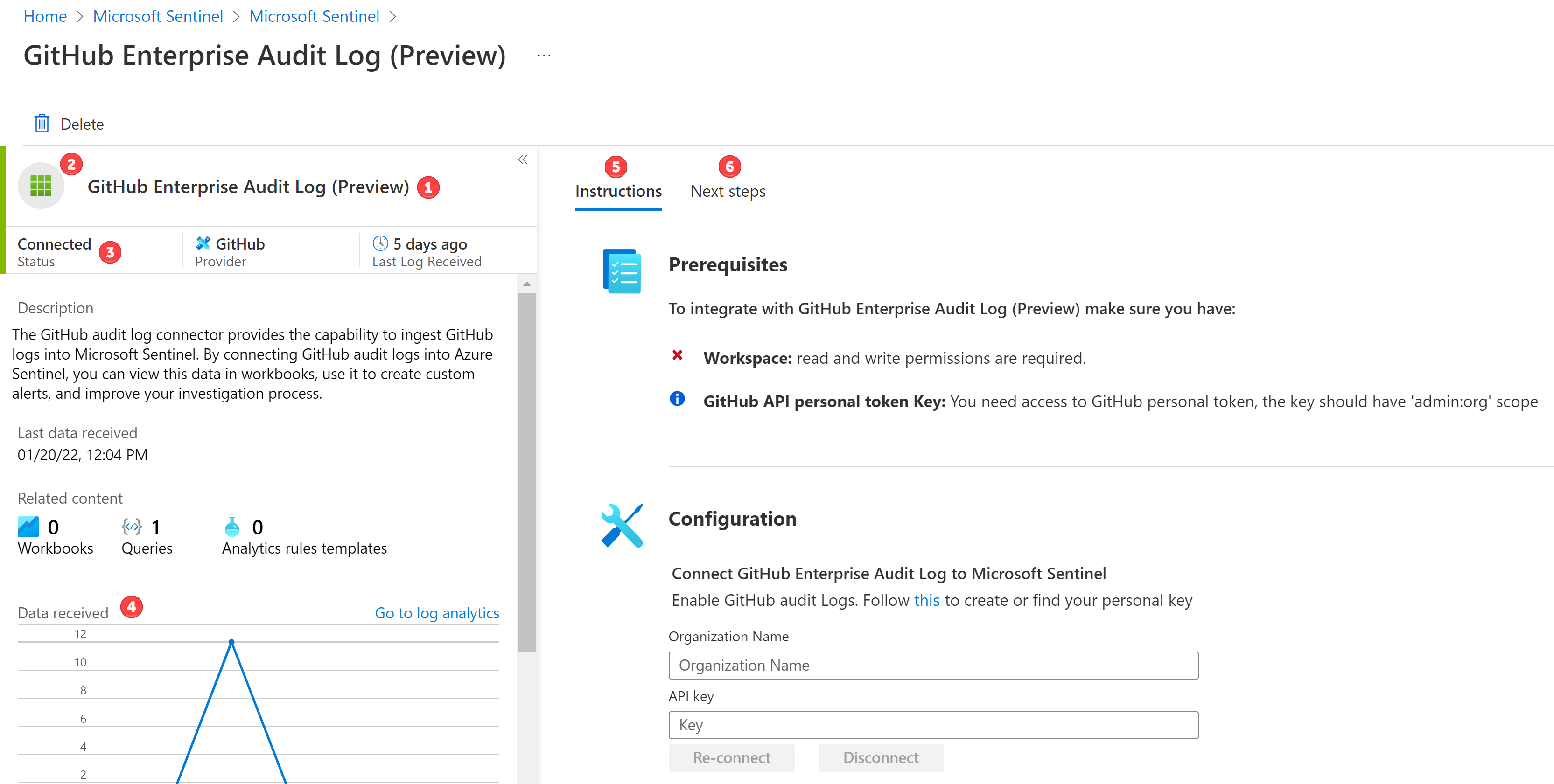Click the Go to log analytics link
The height and width of the screenshot is (784, 1554).
click(x=437, y=612)
